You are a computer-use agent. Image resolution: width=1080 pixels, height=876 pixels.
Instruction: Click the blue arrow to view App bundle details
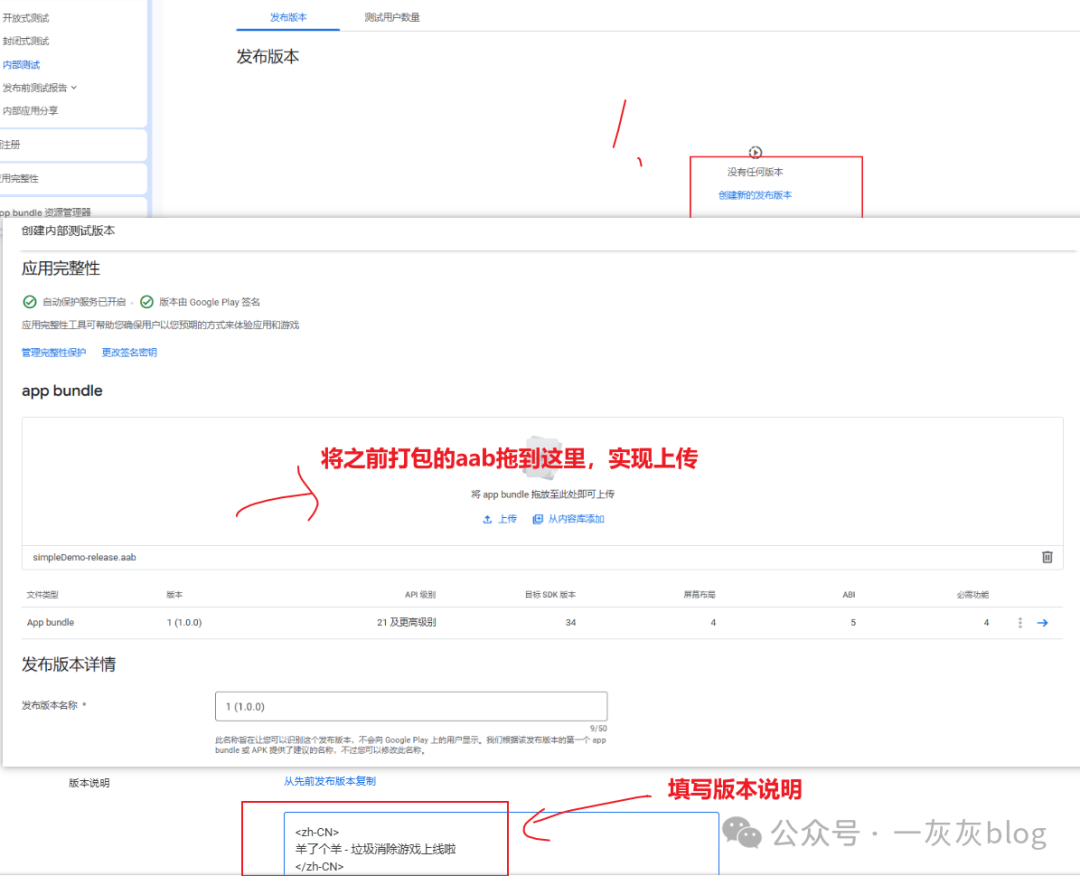pyautogui.click(x=1043, y=622)
